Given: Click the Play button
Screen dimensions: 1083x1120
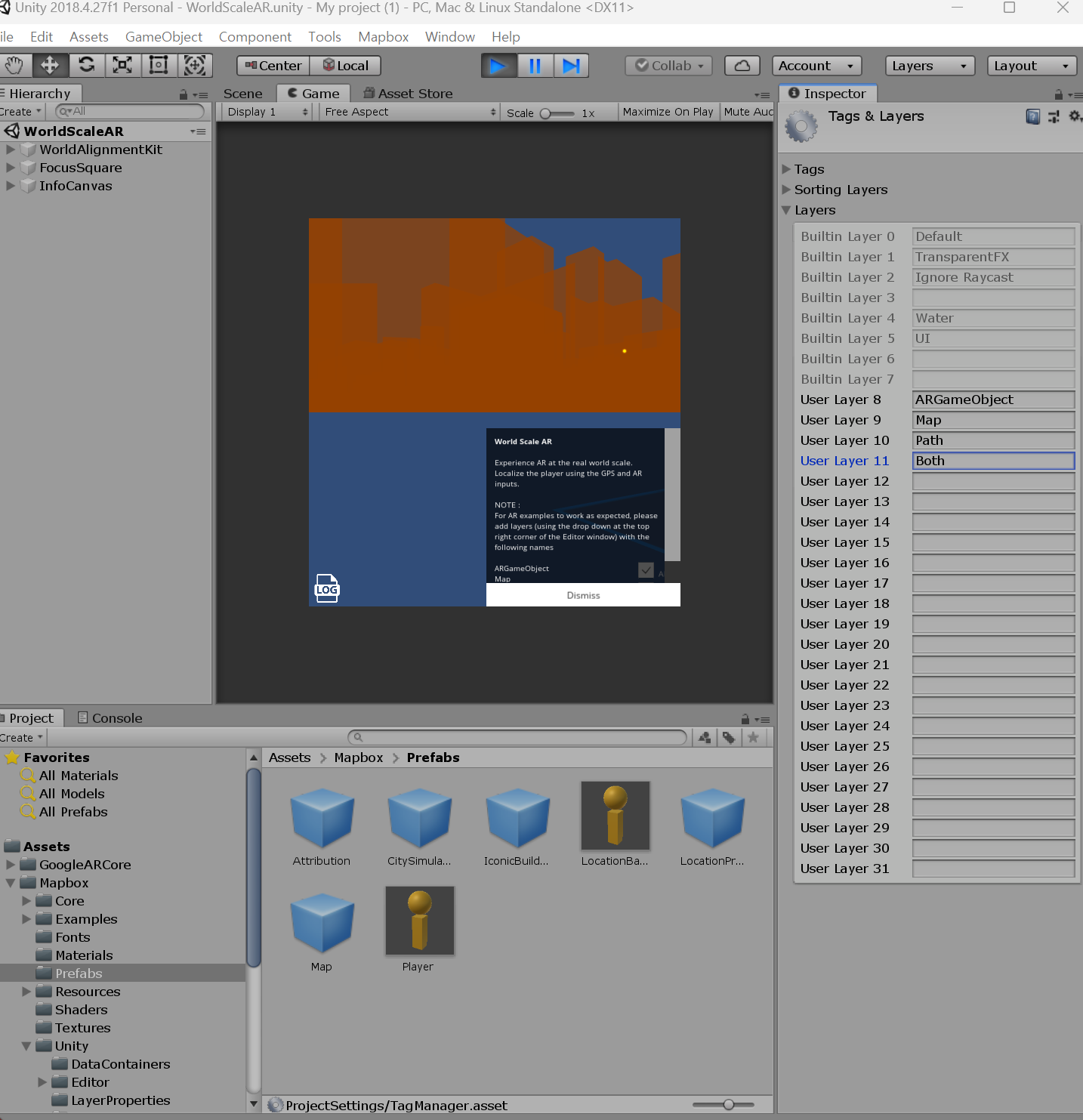Looking at the screenshot, I should coord(499,66).
